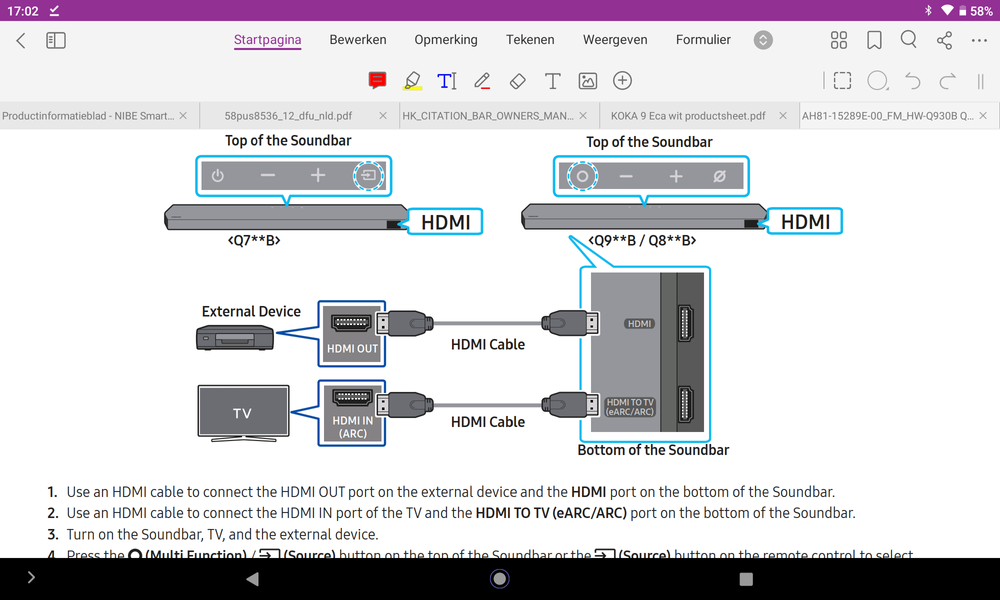Select the pencil underline drawing tool
The height and width of the screenshot is (600, 1000).
(482, 81)
